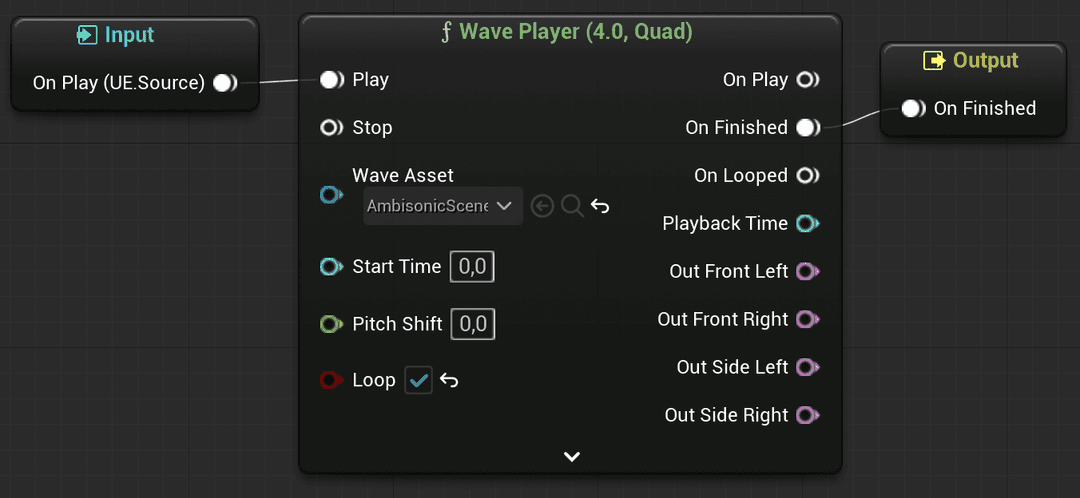1080x498 pixels.
Task: Click the Play input trigger pin
Action: [331, 80]
